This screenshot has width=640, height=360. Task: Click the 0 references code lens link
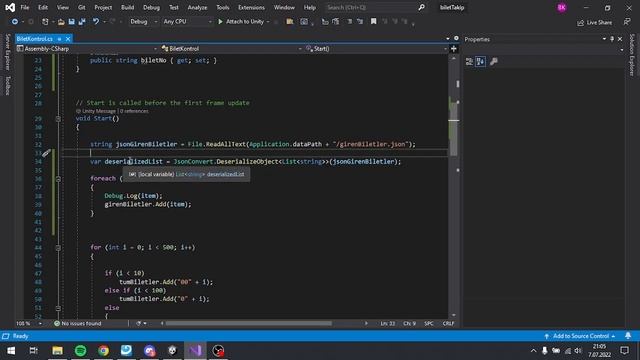(x=134, y=111)
